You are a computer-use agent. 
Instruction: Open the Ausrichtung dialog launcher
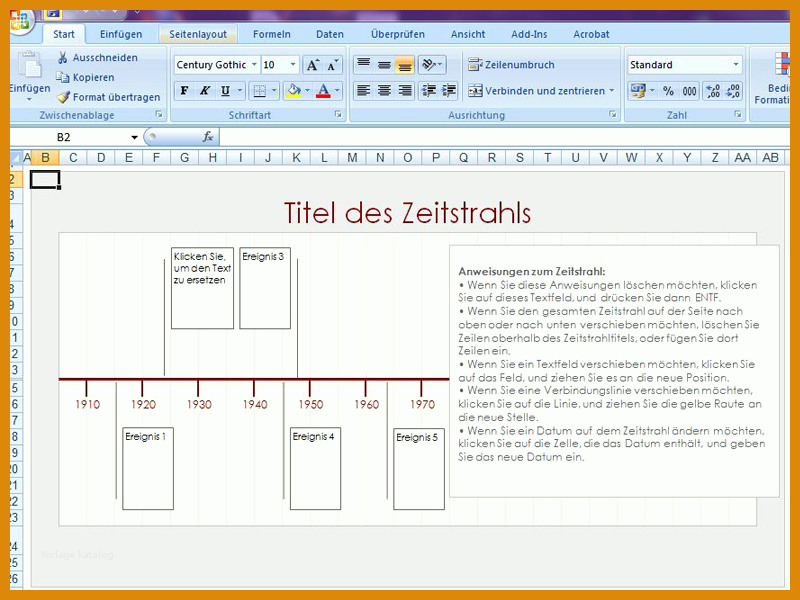pos(612,114)
